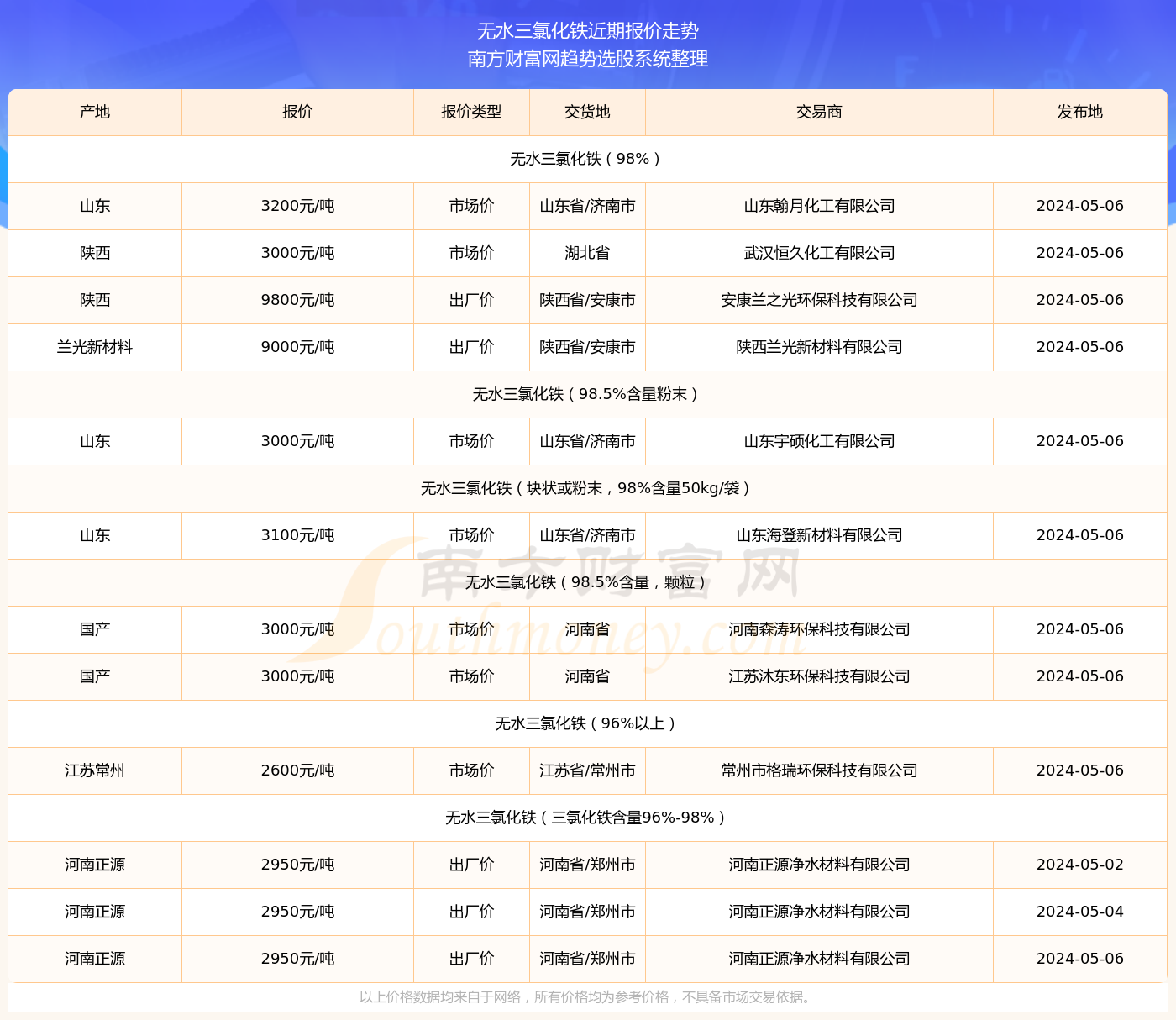The width and height of the screenshot is (1176, 1020).
Task: Click the 交易商 column header
Action: (819, 112)
